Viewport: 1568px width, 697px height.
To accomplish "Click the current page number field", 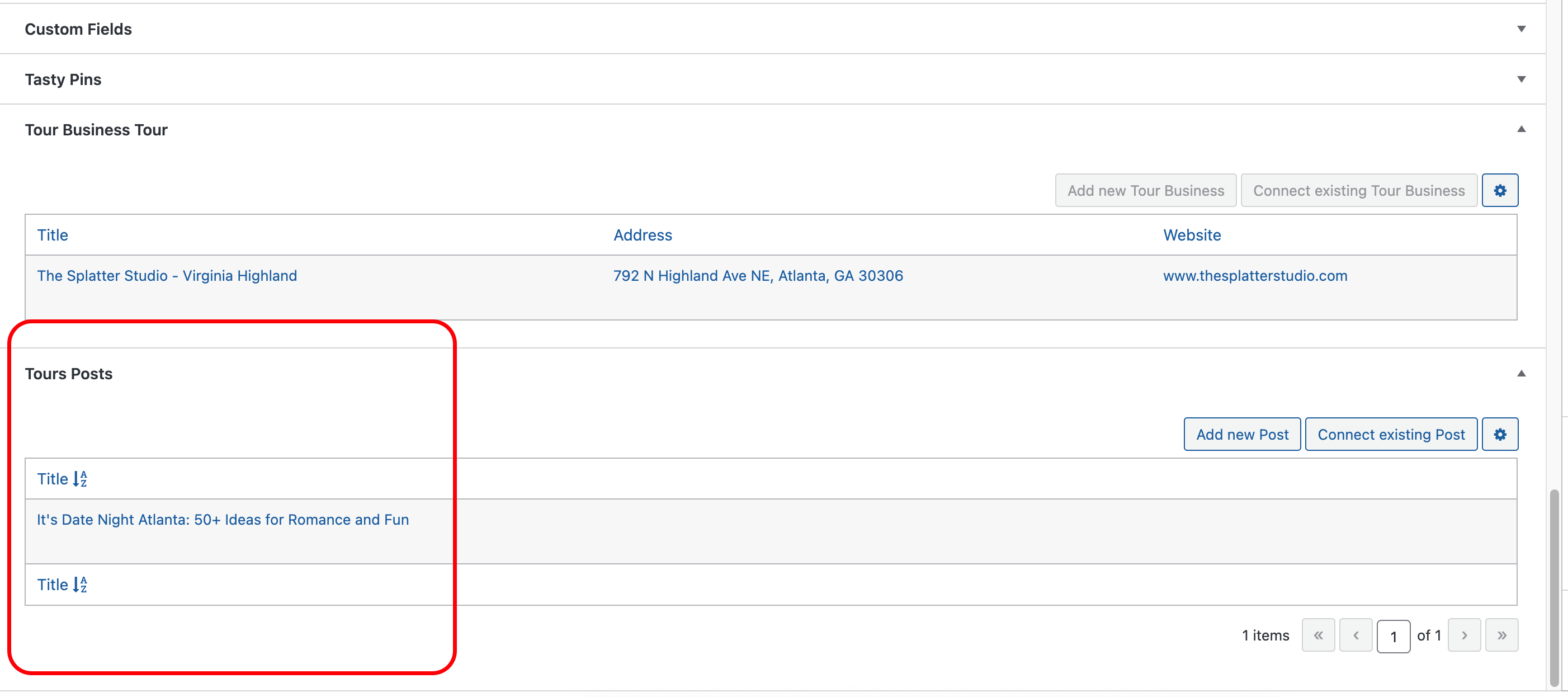I will (x=1393, y=637).
